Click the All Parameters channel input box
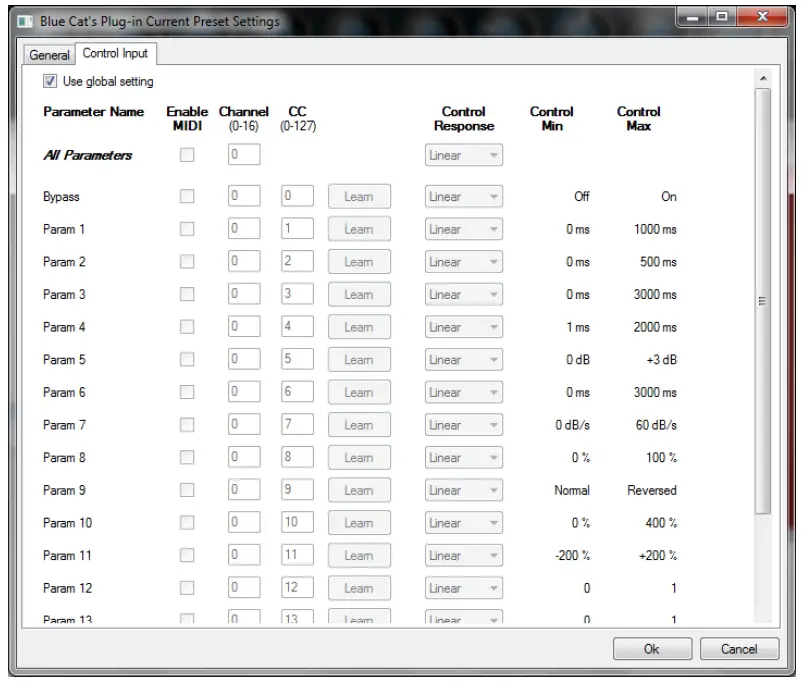Viewport: 802px width, 682px height. [244, 155]
